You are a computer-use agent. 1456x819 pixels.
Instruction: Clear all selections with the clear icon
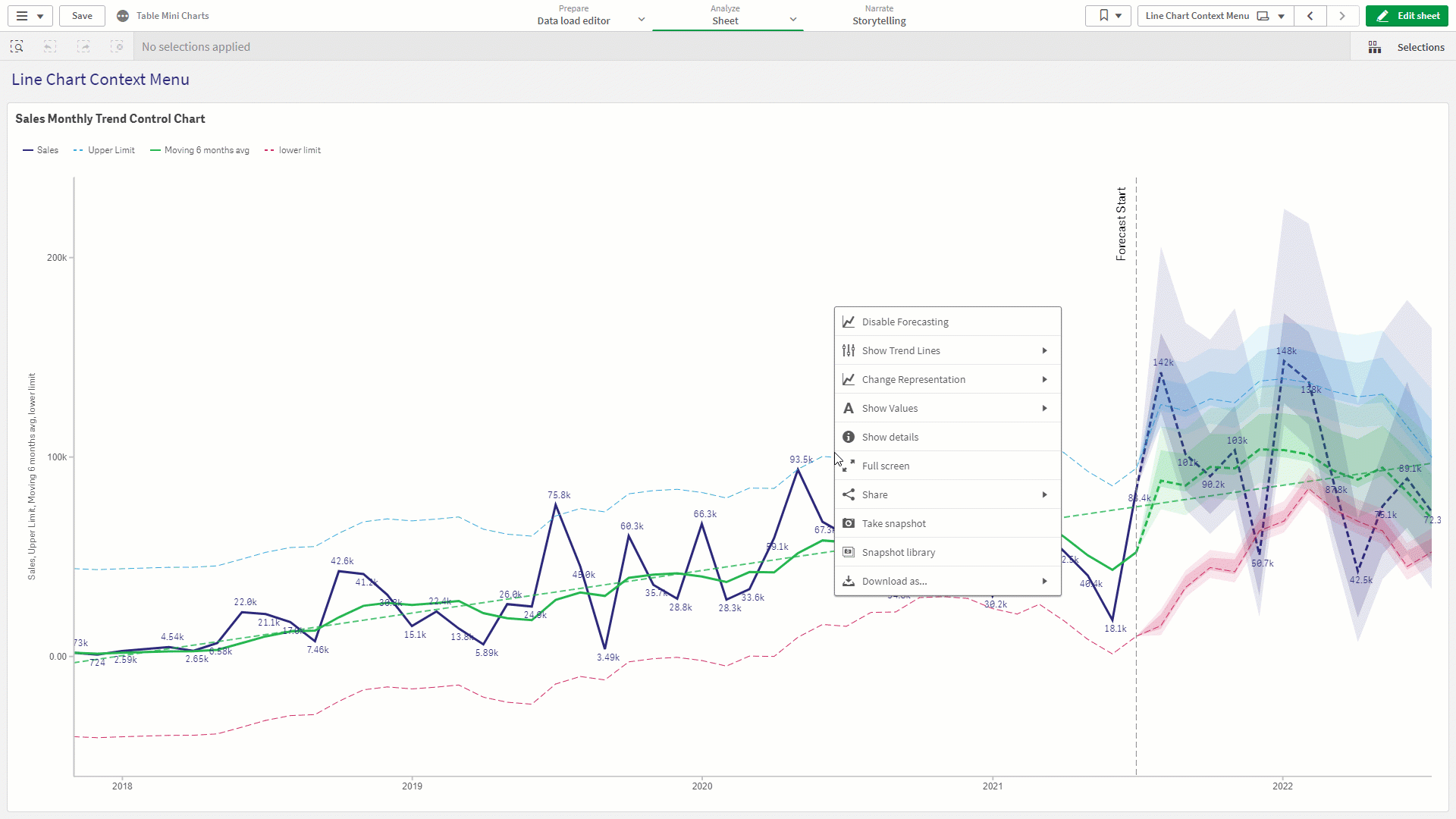coord(118,46)
